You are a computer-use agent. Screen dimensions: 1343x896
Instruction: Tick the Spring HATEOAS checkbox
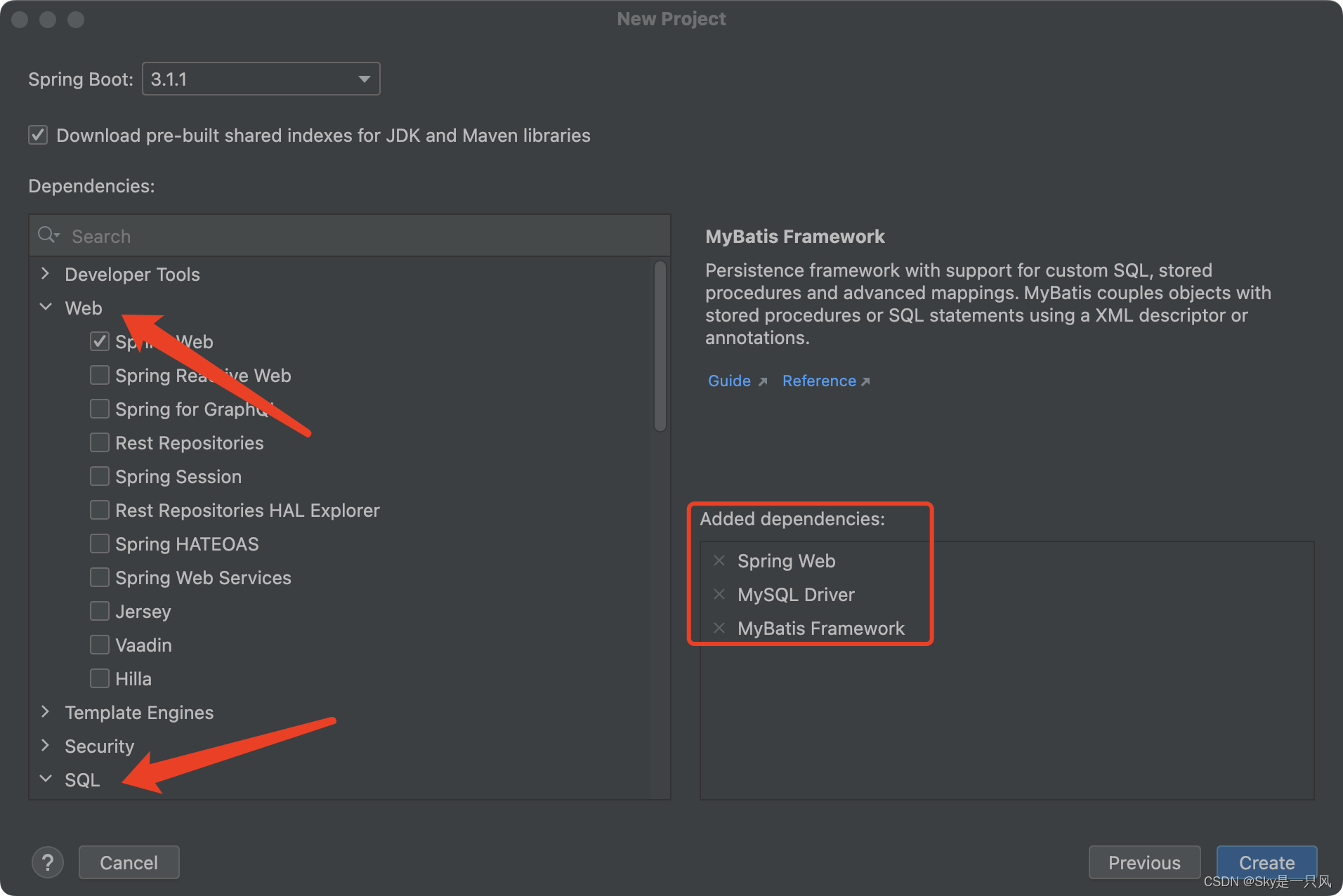(100, 543)
